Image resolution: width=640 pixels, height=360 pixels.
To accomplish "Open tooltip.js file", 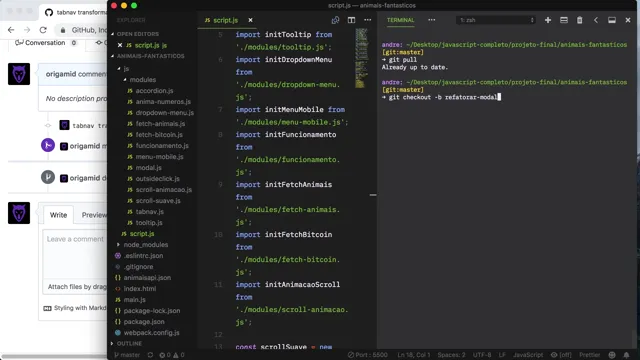I will click(149, 223).
